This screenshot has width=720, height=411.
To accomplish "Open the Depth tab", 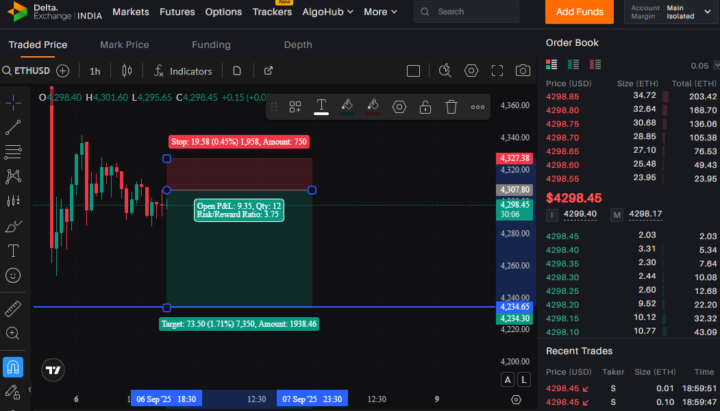I will 298,45.
